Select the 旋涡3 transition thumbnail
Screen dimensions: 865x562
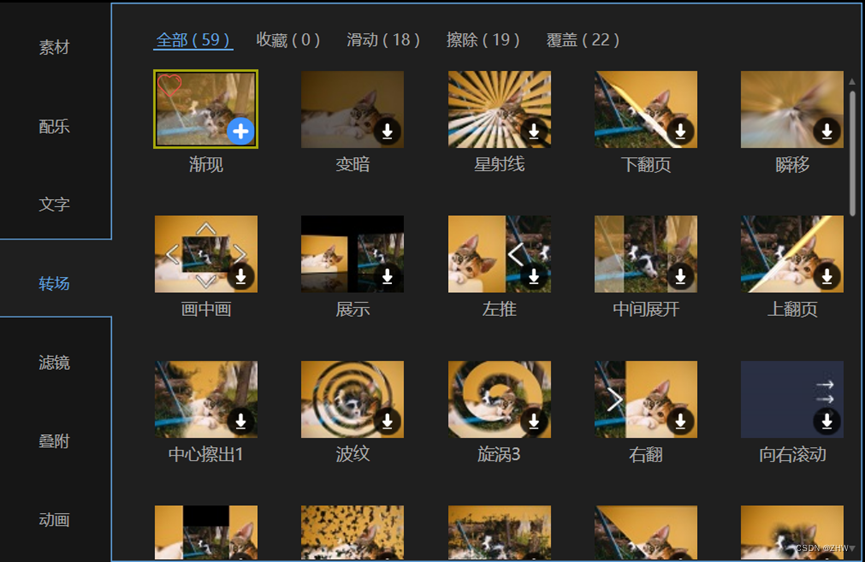tap(499, 399)
